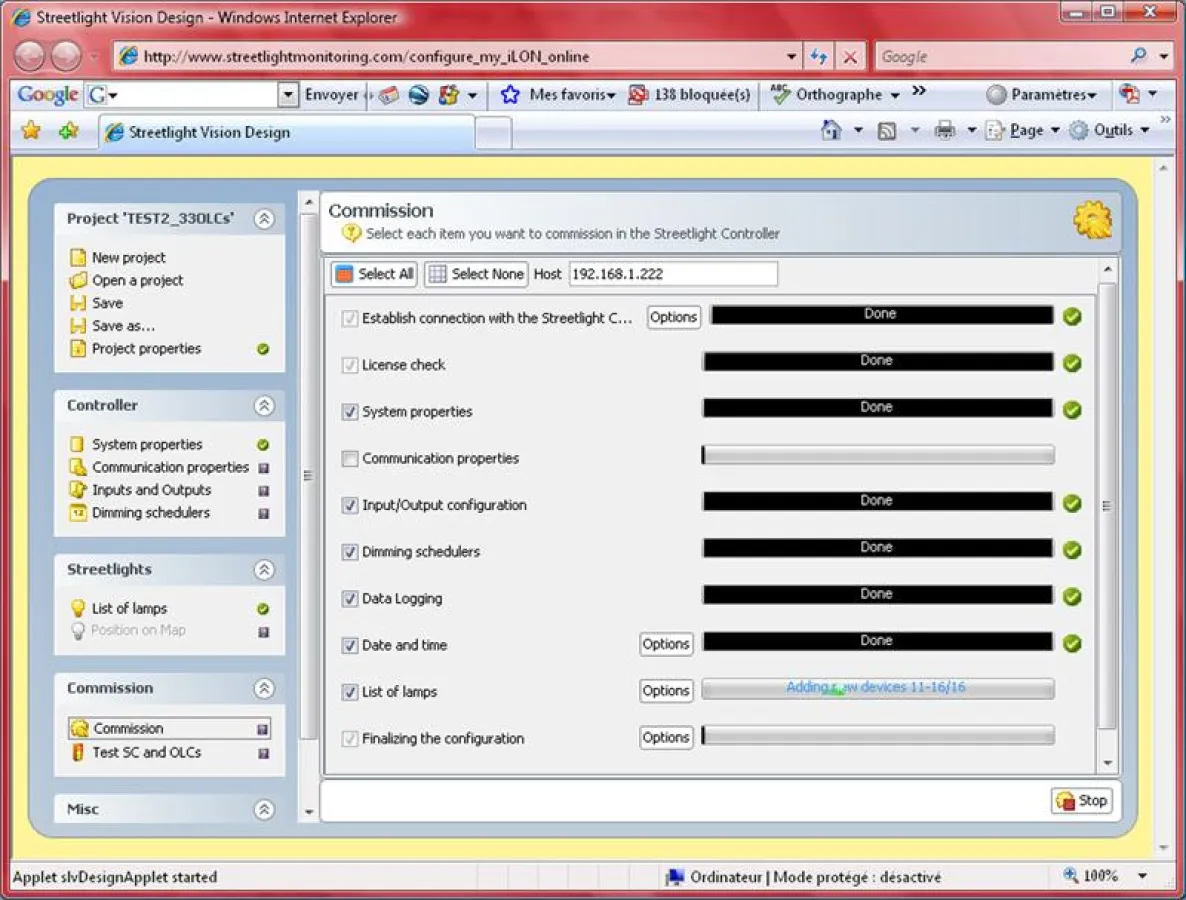1186x900 pixels.
Task: Click the Communication properties sidebar icon
Action: coord(77,467)
